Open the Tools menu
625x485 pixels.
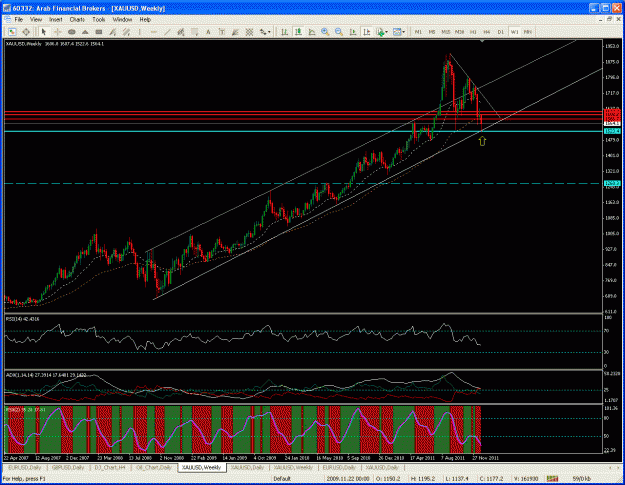tap(99, 20)
